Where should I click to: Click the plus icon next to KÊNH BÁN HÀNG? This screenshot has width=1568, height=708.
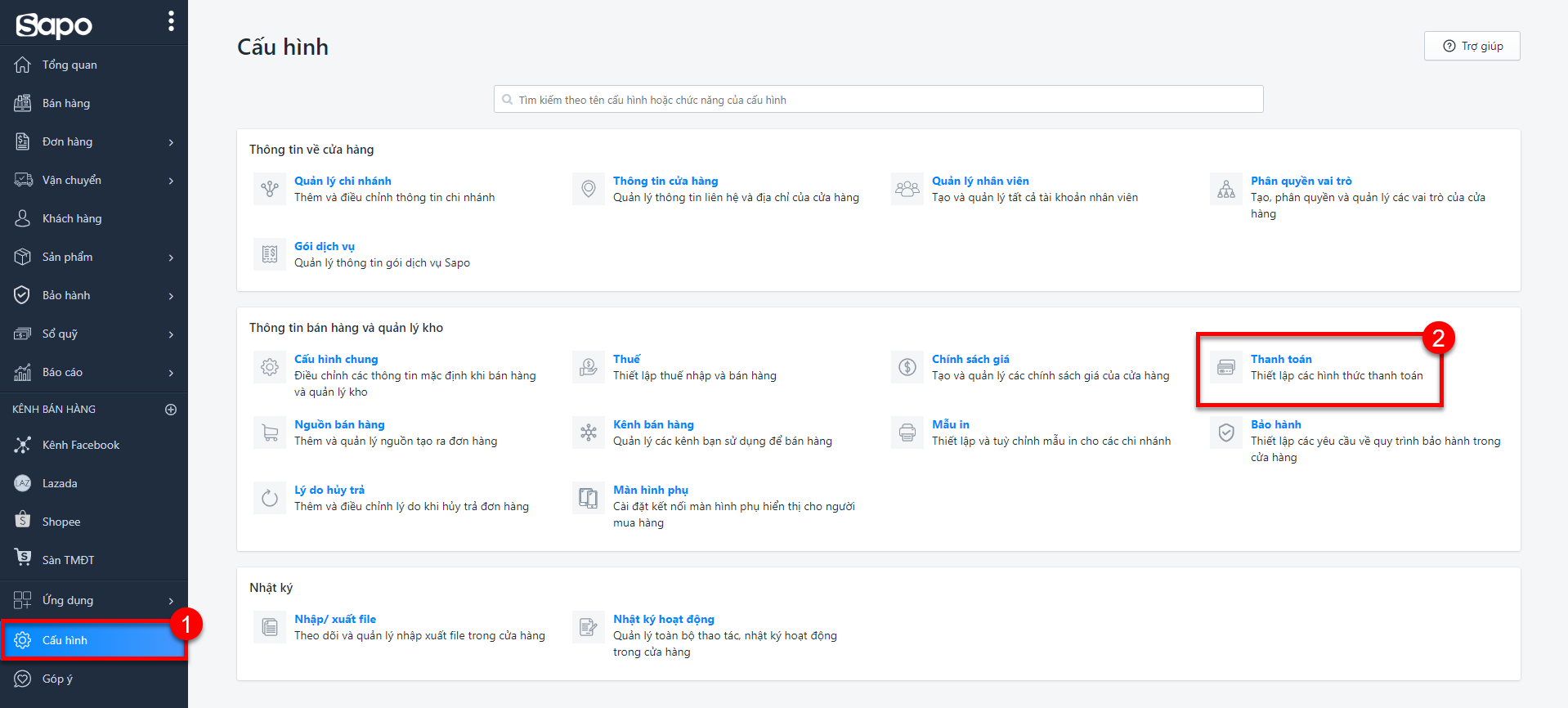[171, 410]
